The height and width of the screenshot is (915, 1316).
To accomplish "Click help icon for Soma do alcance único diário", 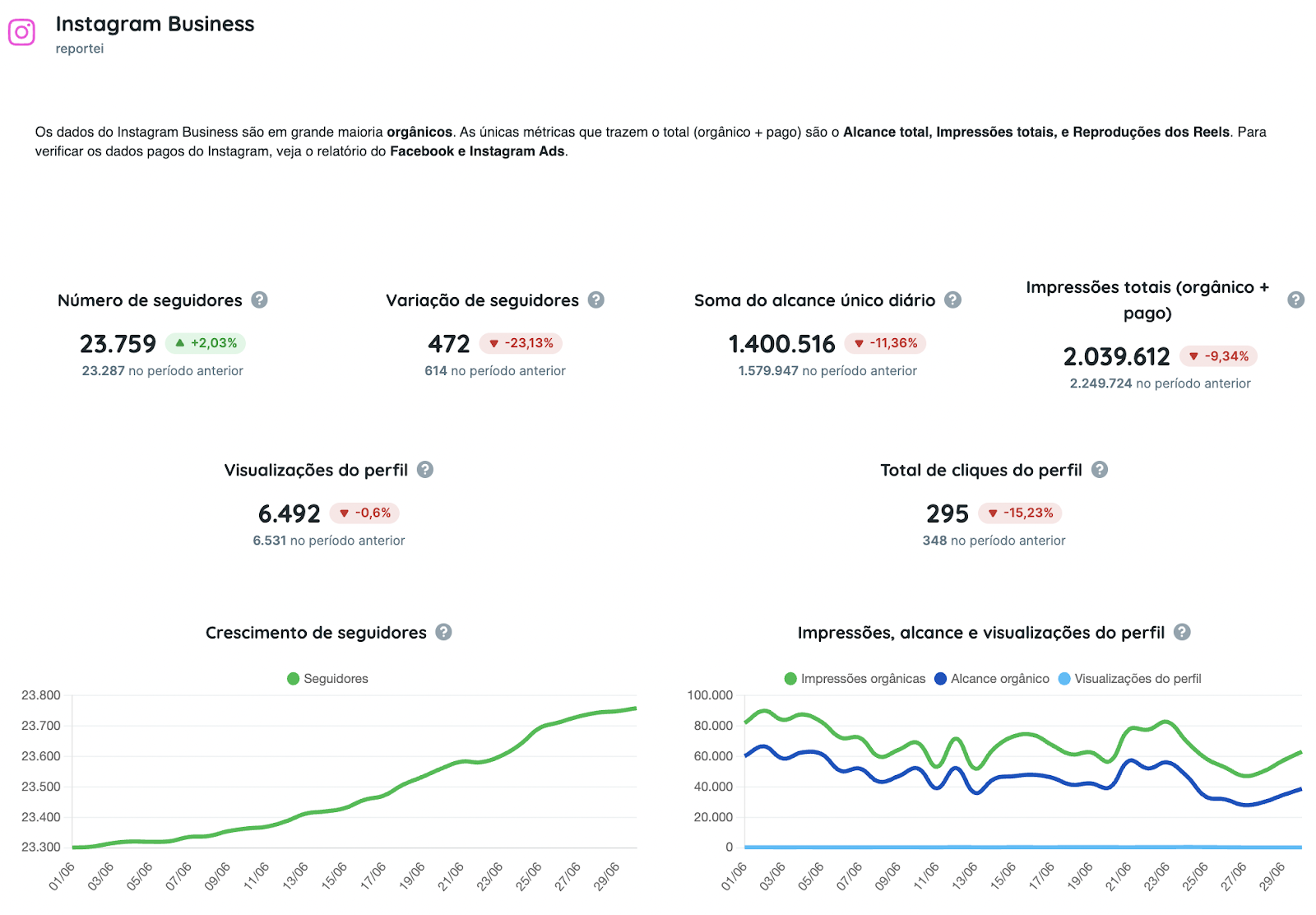I will pos(952,300).
